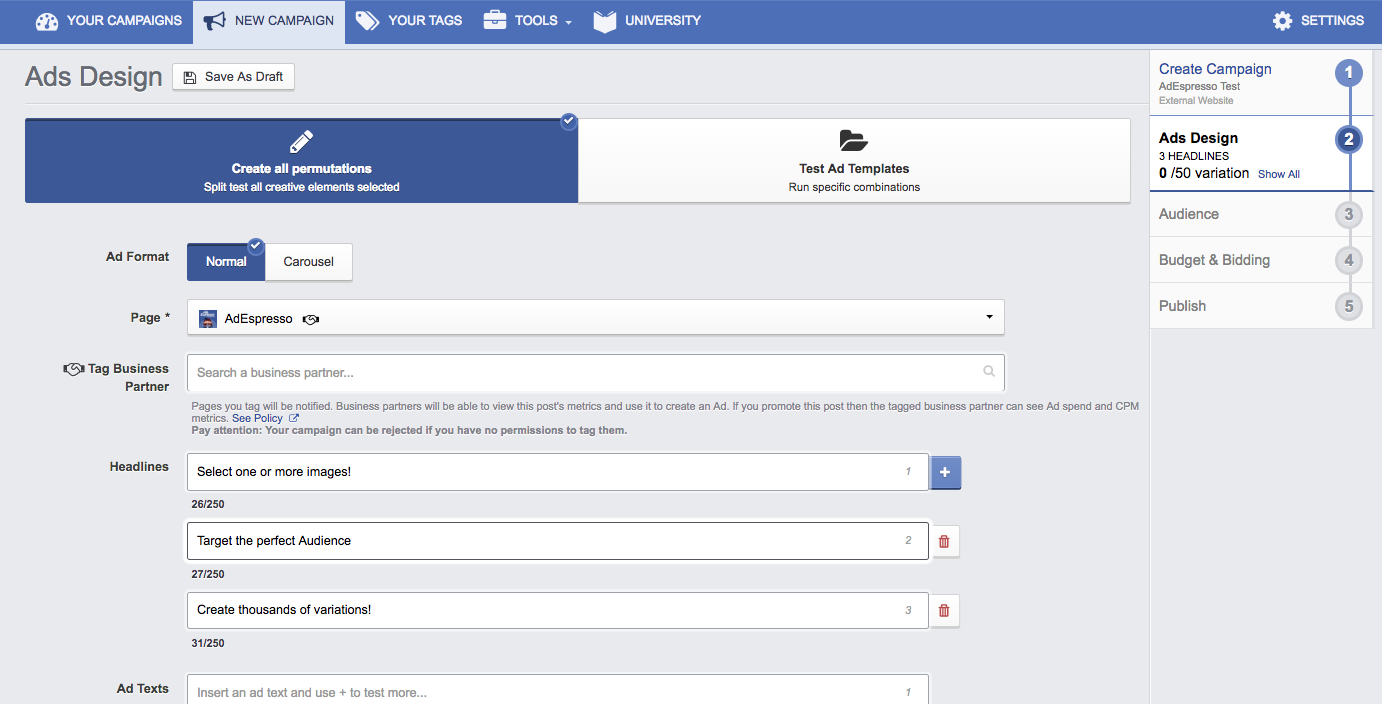Open the AdEspresso page picker arrow

(x=988, y=317)
